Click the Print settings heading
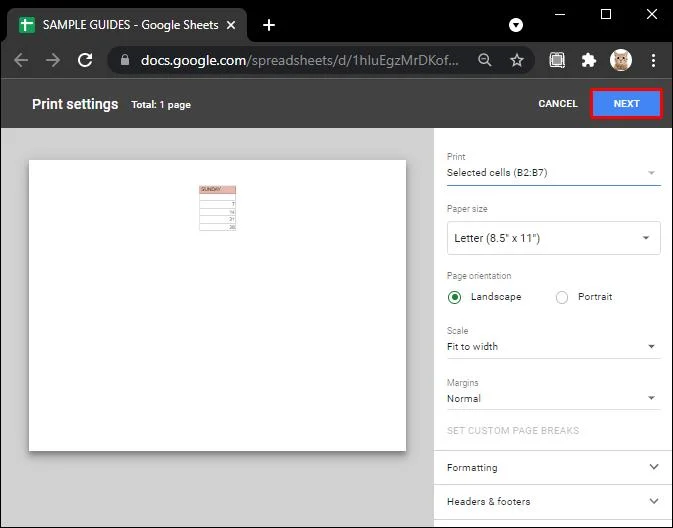This screenshot has height=528, width=673. point(75,104)
